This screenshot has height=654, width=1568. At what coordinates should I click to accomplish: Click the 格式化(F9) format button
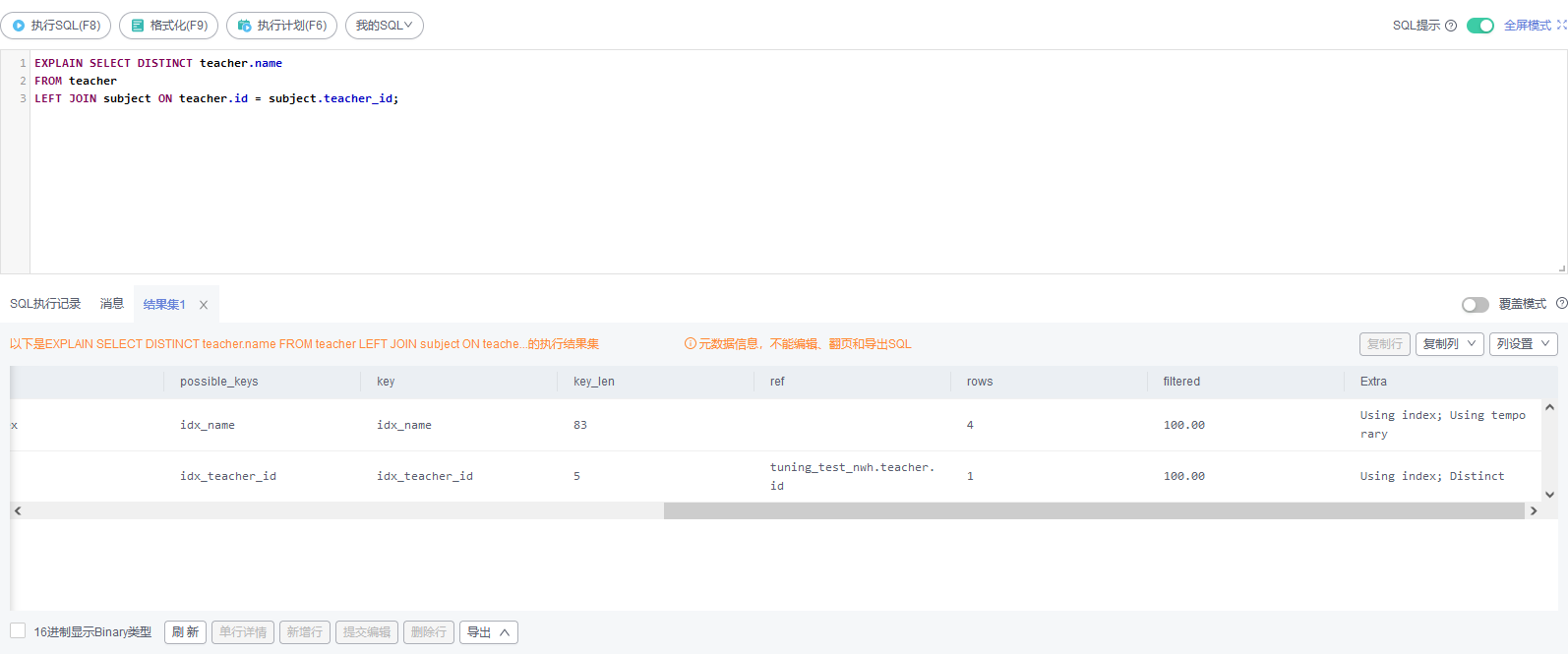(168, 26)
